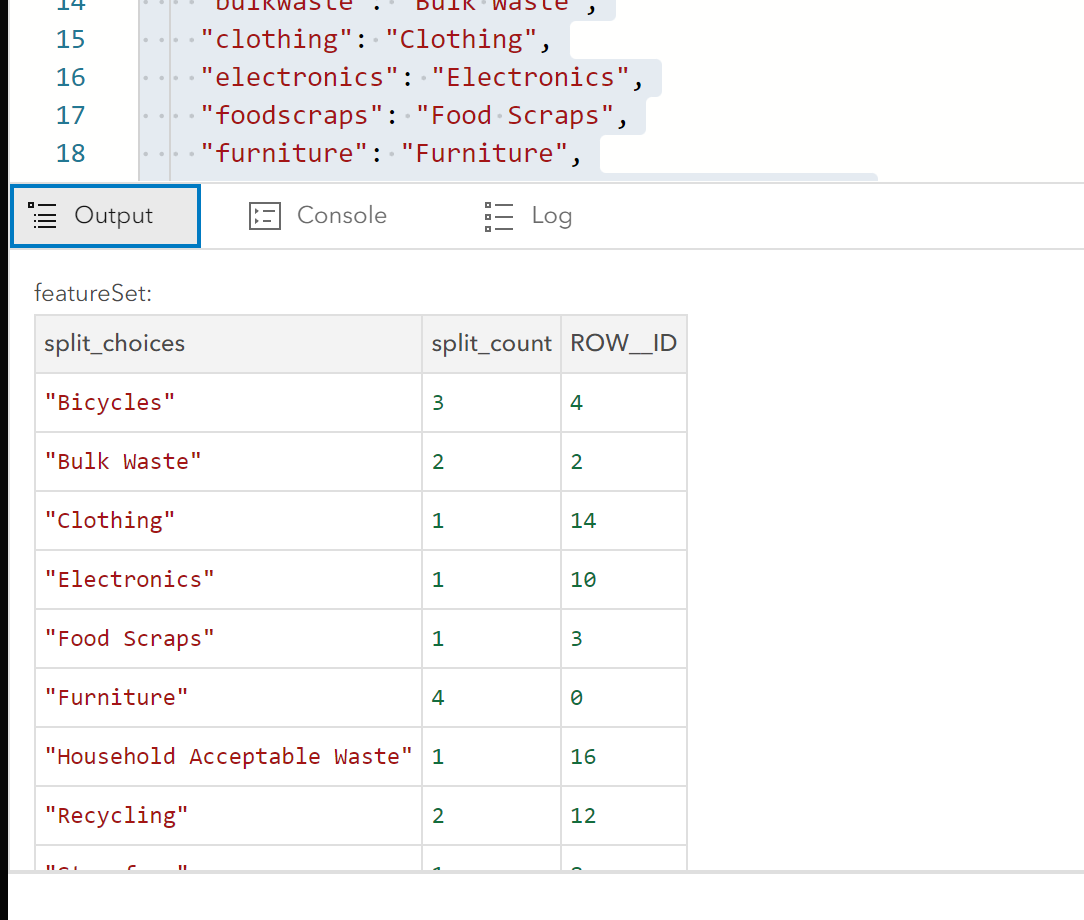
Task: Click the split_choices column header
Action: (x=114, y=344)
